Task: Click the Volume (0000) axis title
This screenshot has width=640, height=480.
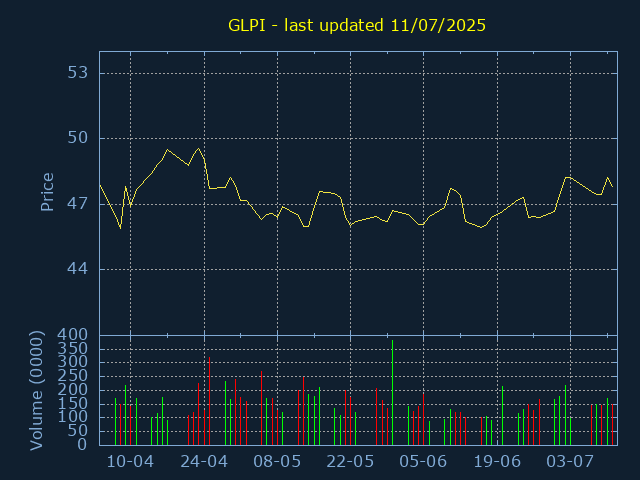Action: [x=36, y=391]
